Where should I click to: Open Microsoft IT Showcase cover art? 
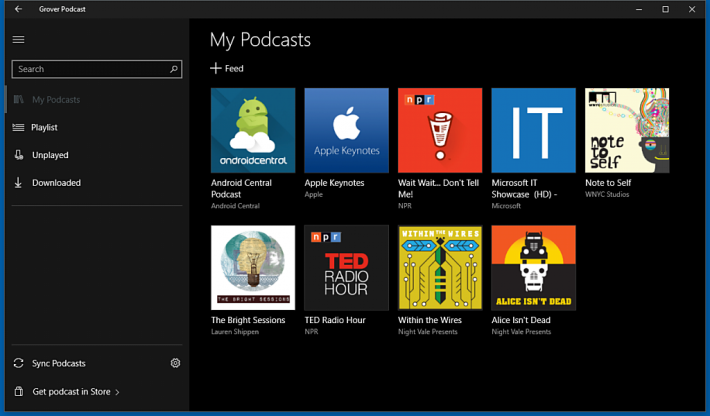(533, 130)
